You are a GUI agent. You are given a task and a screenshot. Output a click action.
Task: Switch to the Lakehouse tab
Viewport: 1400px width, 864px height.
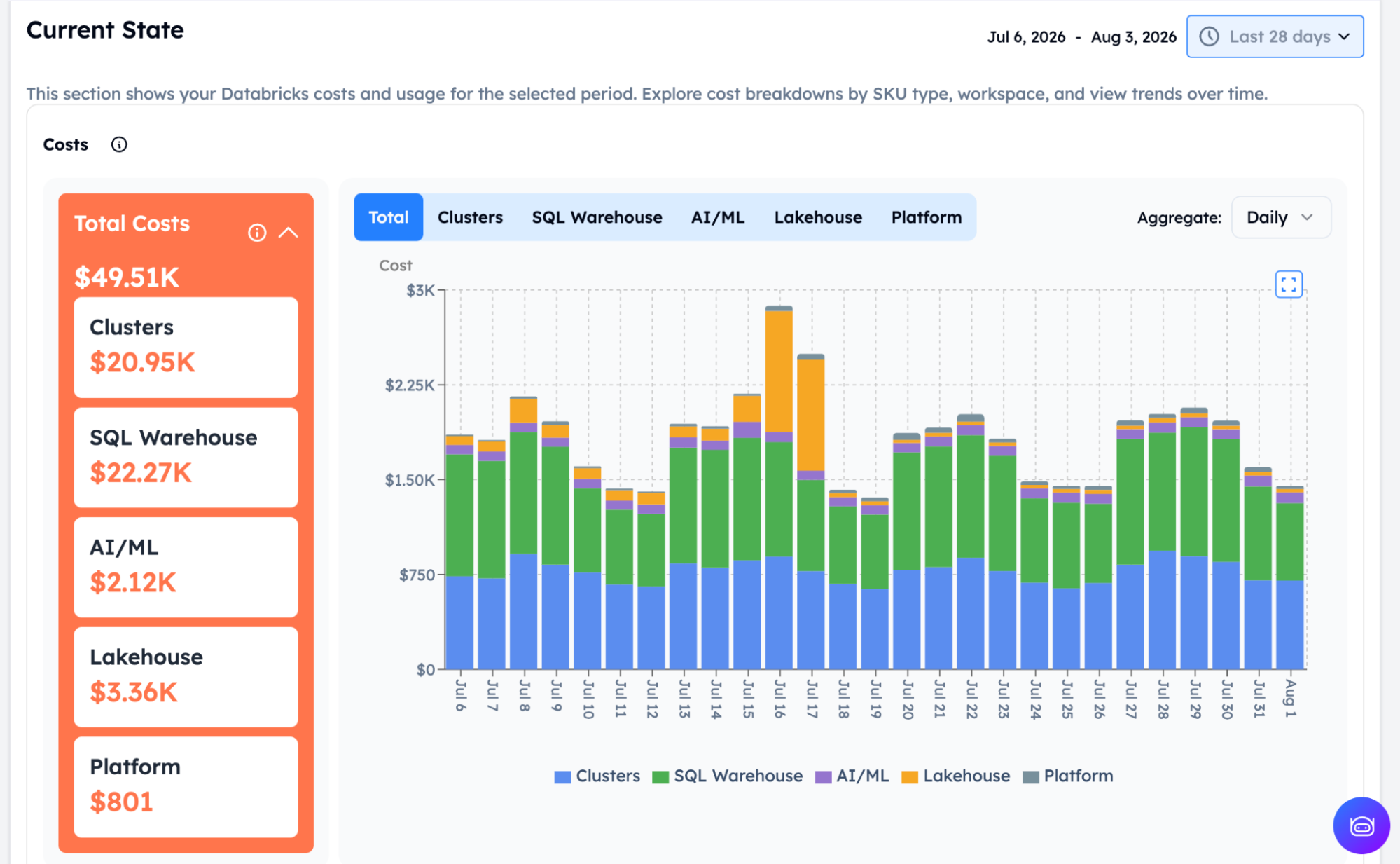coord(818,217)
